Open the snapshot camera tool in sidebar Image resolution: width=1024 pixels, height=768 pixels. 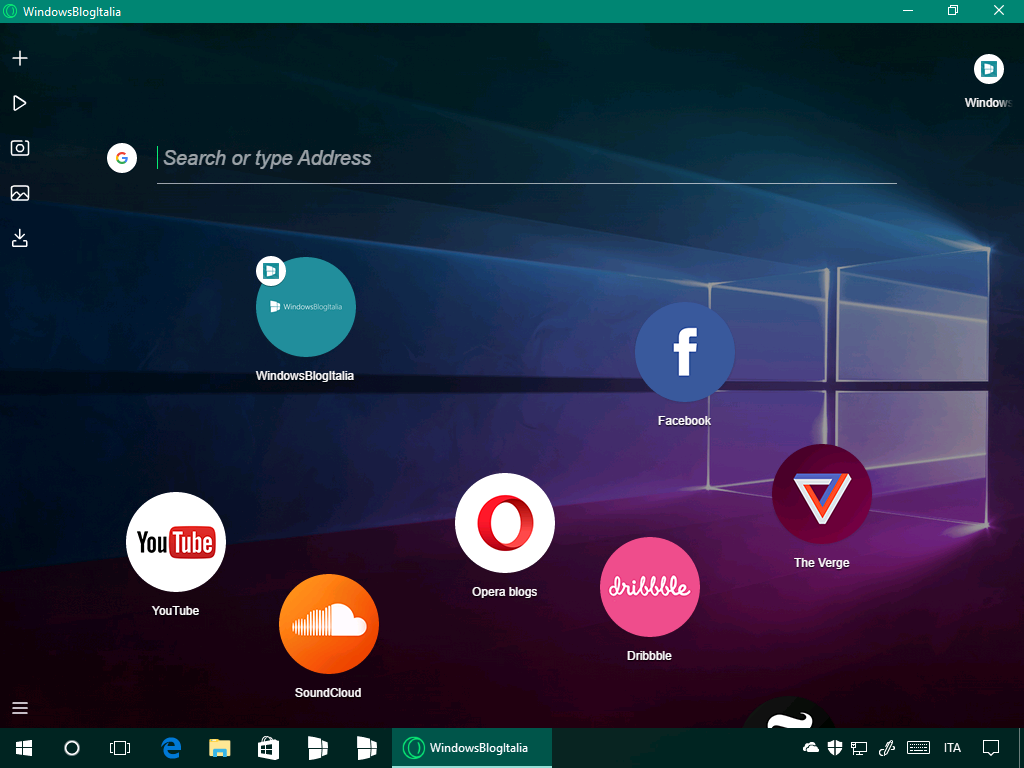pyautogui.click(x=20, y=148)
